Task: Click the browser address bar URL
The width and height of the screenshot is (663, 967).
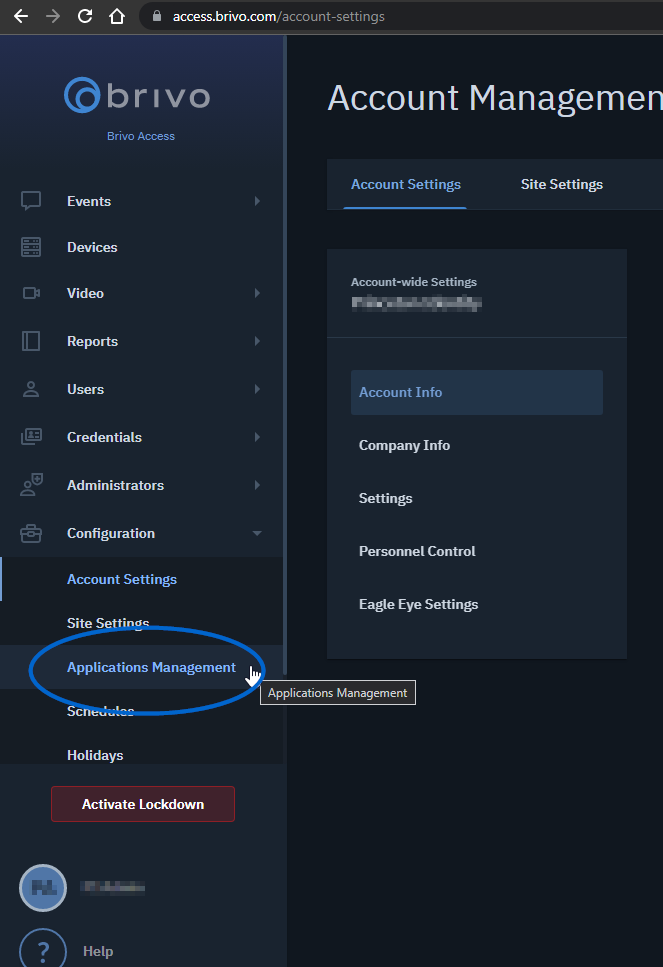Action: click(278, 16)
